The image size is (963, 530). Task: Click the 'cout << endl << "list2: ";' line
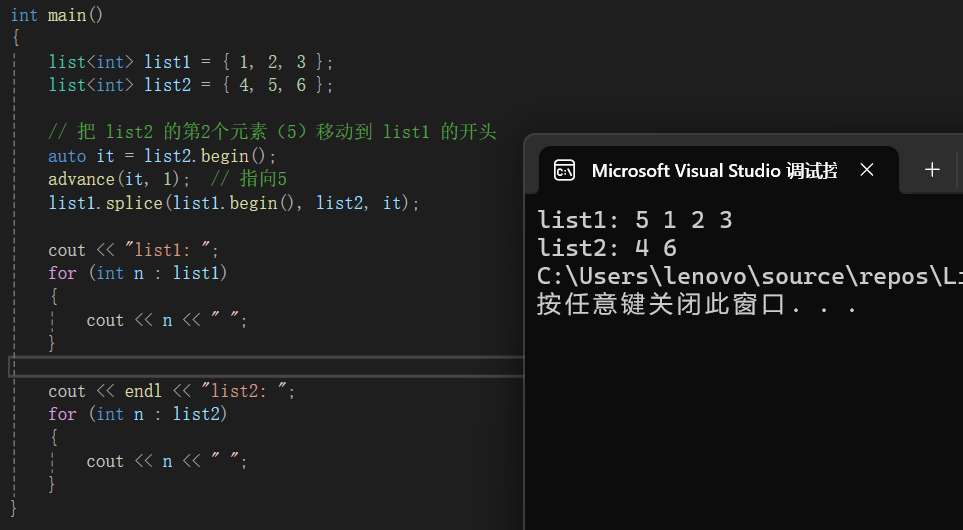[172, 391]
